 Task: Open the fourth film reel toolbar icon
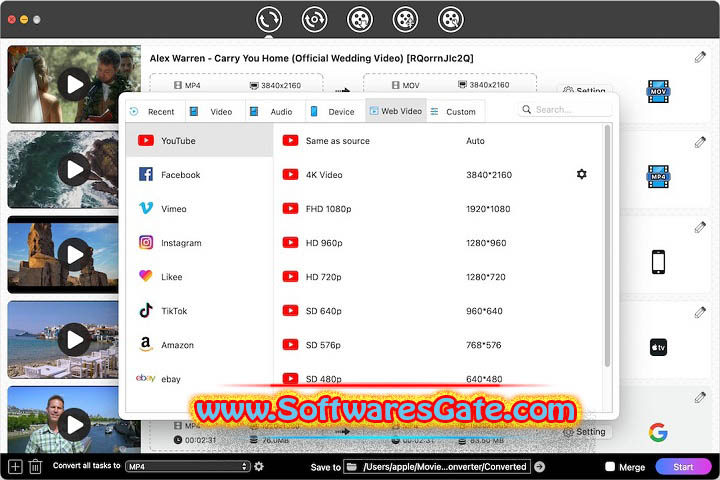coord(405,19)
